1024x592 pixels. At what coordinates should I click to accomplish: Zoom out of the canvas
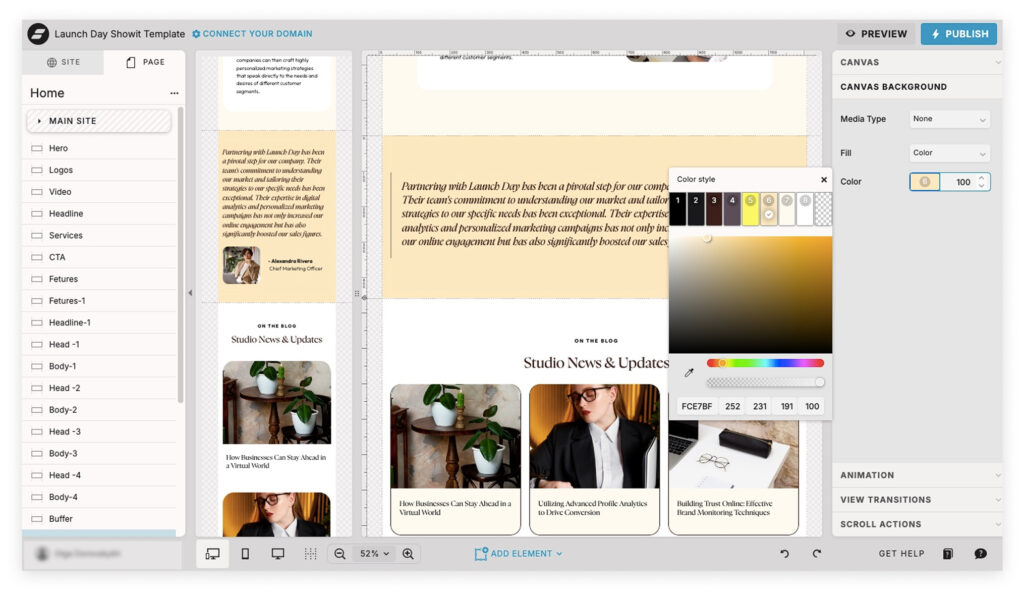(340, 553)
